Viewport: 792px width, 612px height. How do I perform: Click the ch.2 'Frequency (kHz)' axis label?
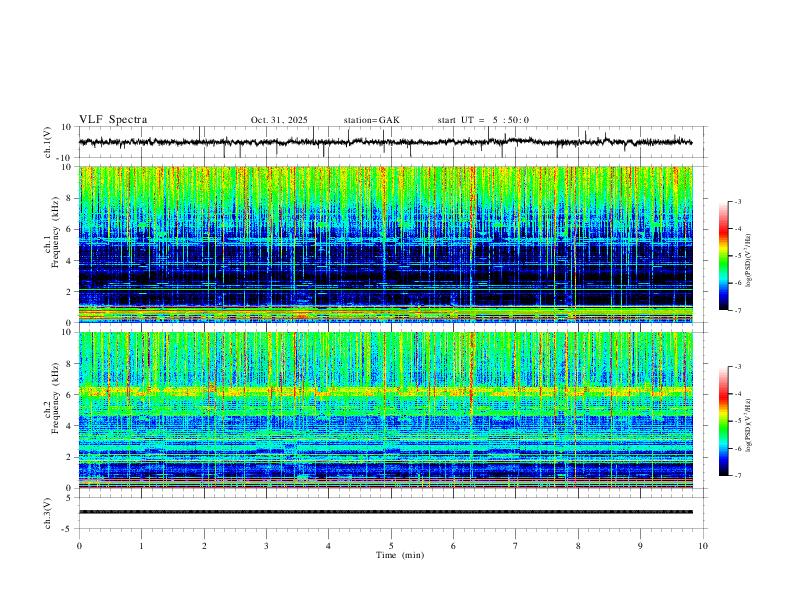56,397
